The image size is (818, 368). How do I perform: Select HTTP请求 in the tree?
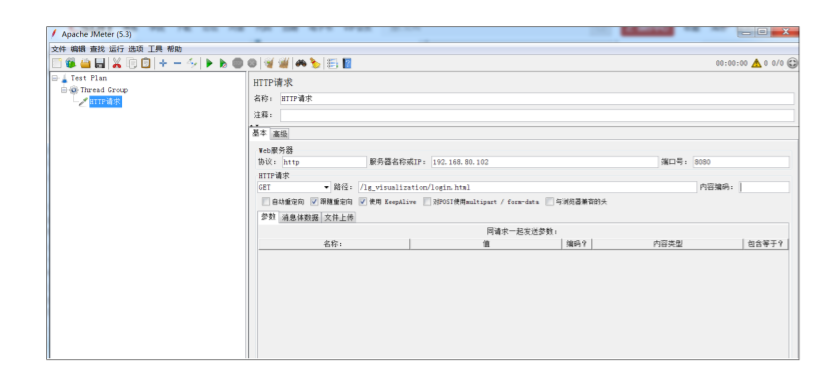[105, 102]
